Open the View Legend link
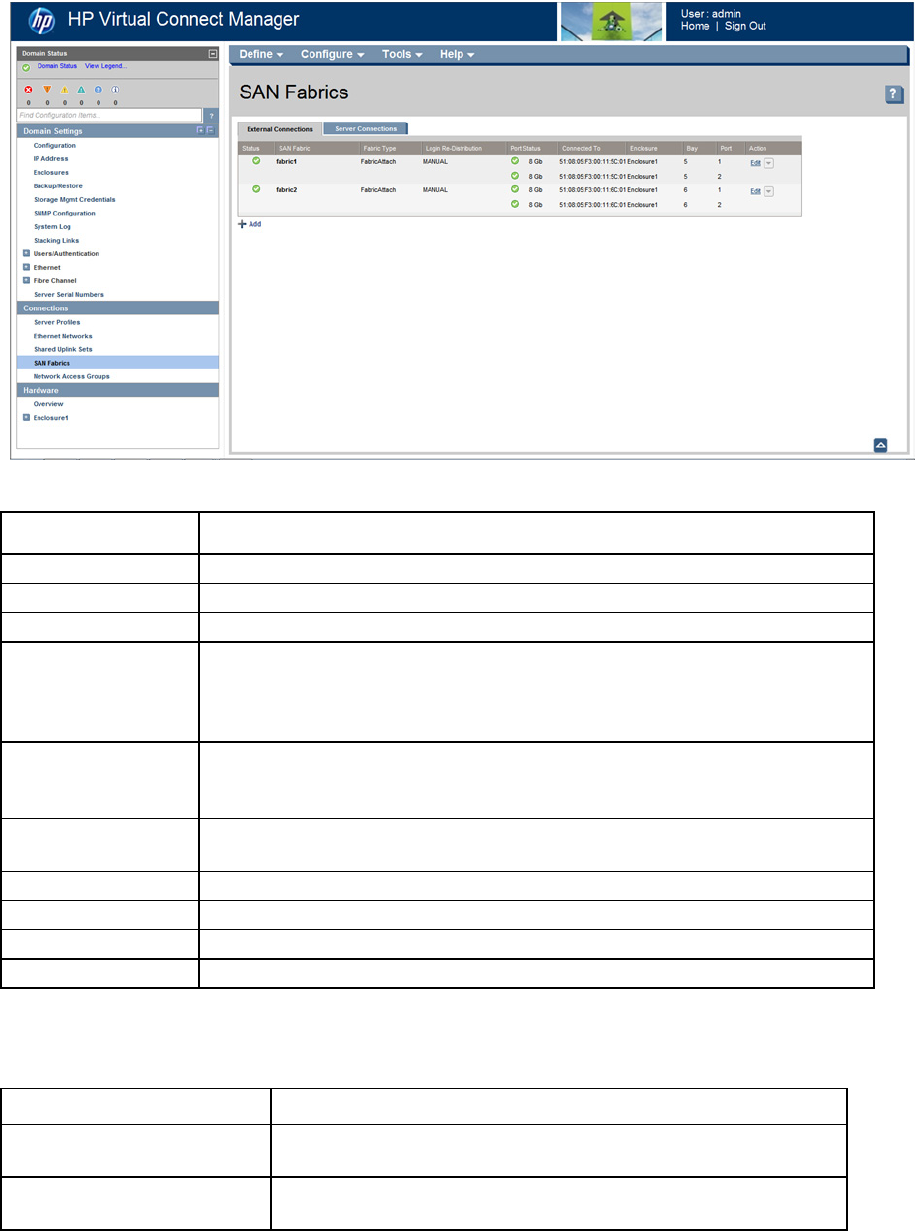Viewport: 917px width, 1231px height. pyautogui.click(x=107, y=66)
